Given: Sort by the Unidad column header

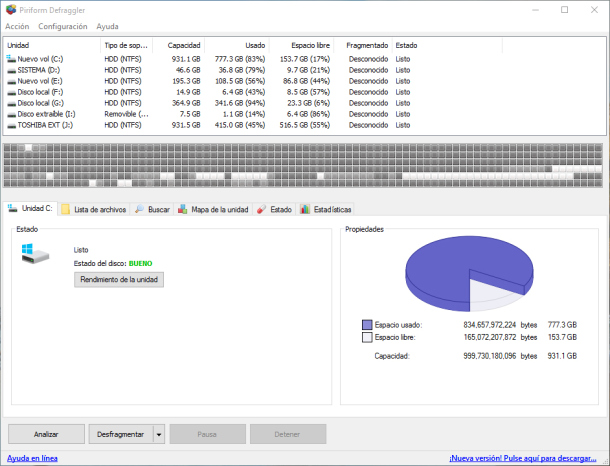Looking at the screenshot, I should [52, 45].
